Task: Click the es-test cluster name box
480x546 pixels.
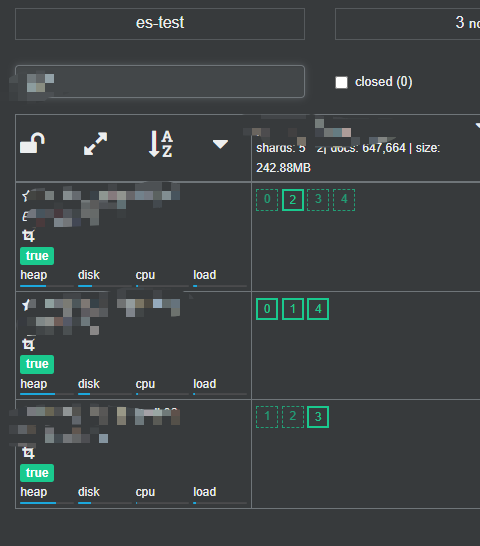Action: (x=160, y=24)
